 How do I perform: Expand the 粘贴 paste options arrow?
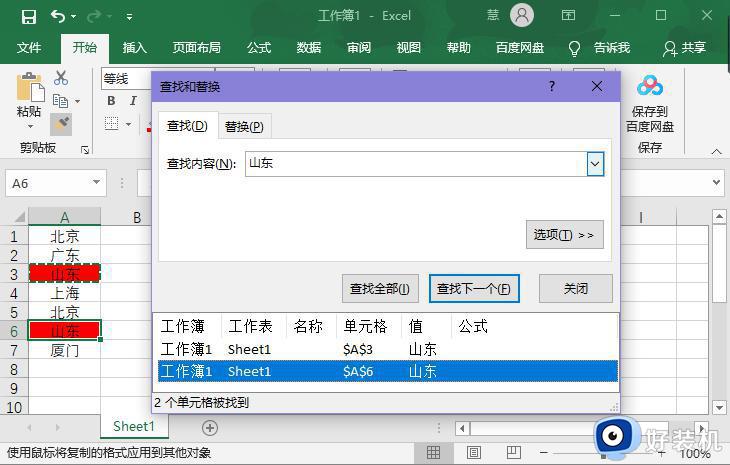point(30,127)
